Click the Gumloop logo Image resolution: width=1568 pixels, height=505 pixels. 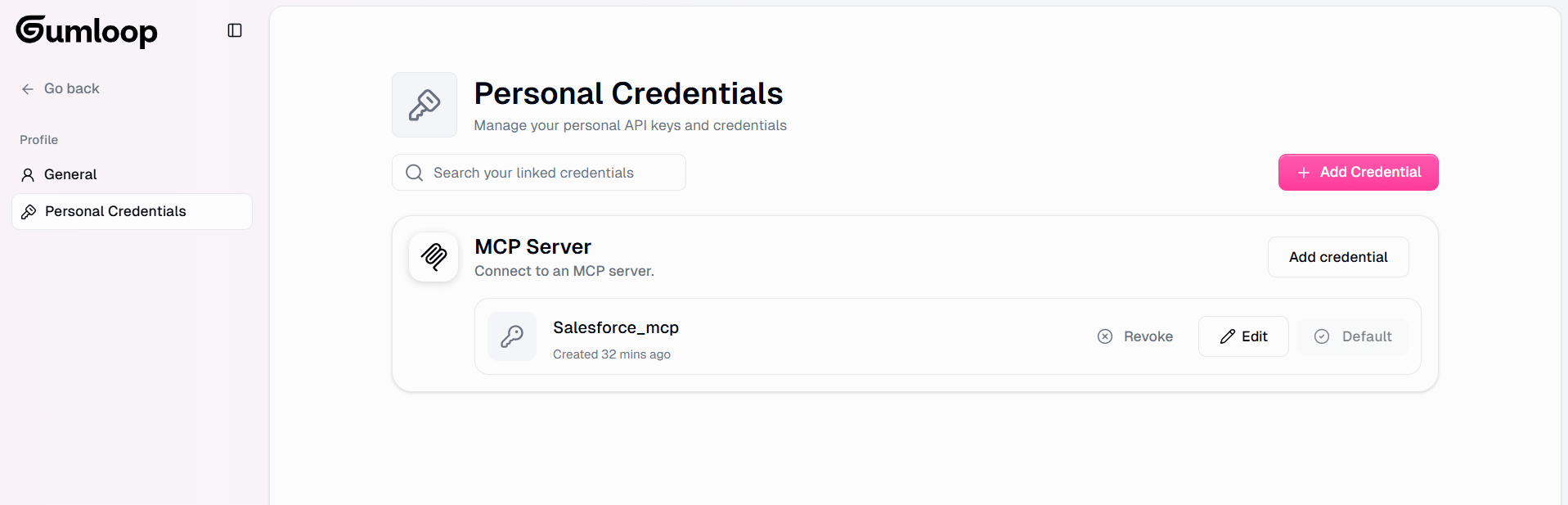[87, 31]
